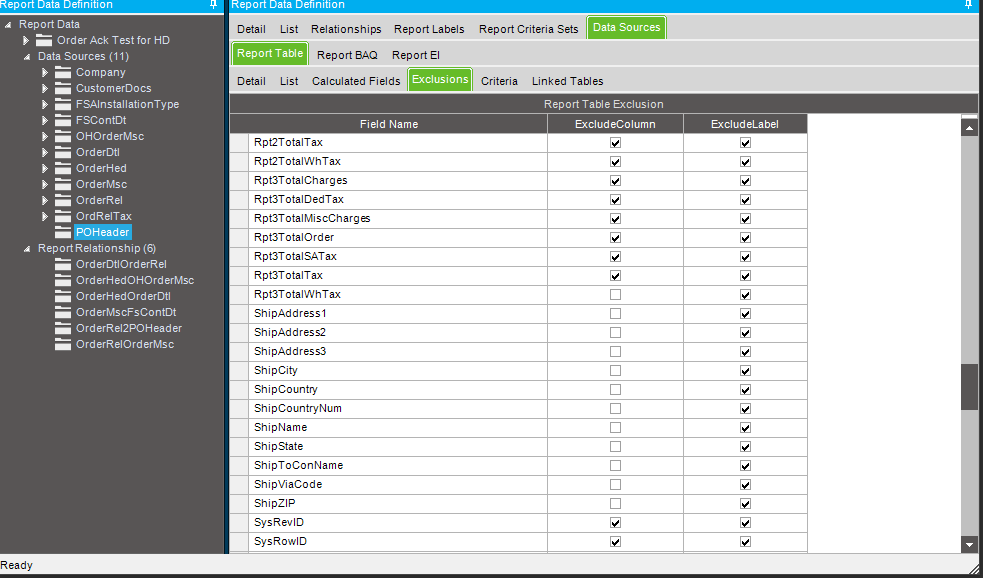The height and width of the screenshot is (578, 983).
Task: Expand the Order Ack Test for HD node
Action: click(26, 40)
